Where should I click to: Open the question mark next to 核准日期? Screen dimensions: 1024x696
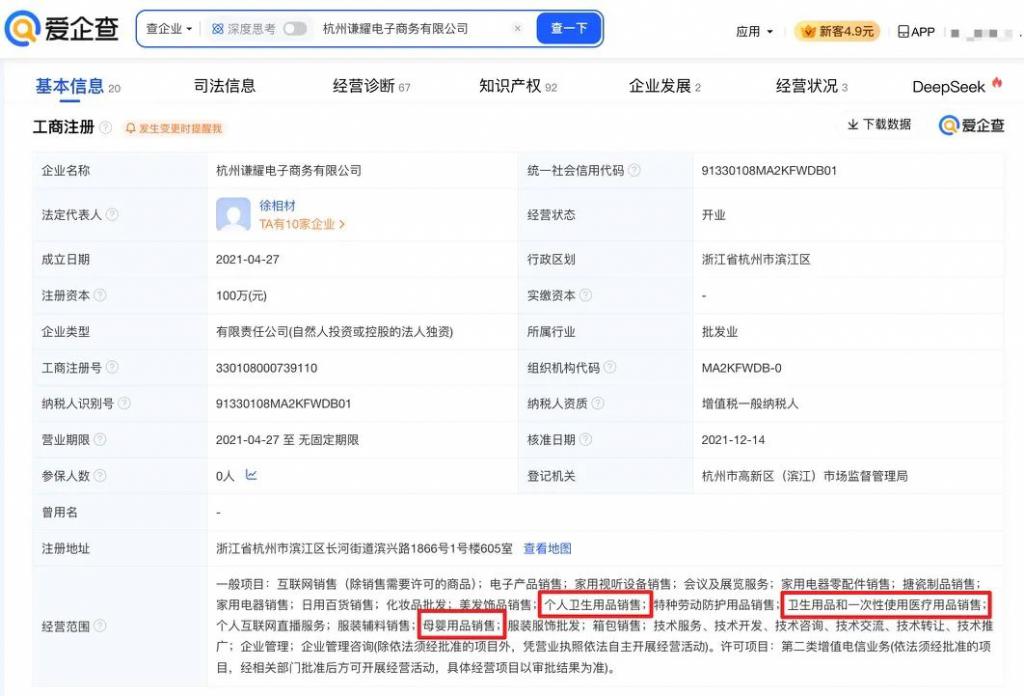[585, 439]
